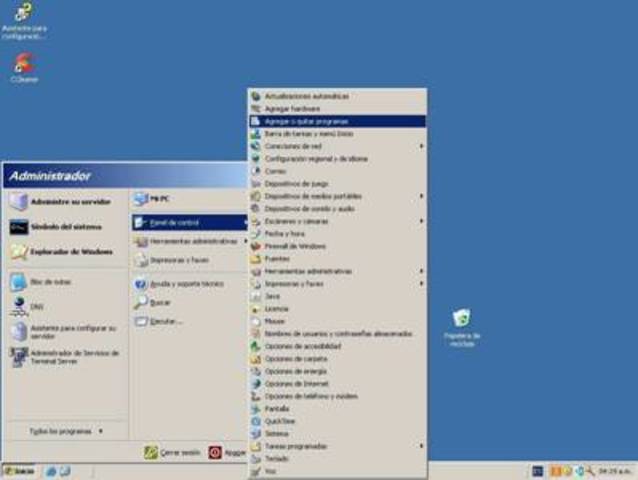Expand Dispositivos de medios portátiles submenu arrow

422,196
